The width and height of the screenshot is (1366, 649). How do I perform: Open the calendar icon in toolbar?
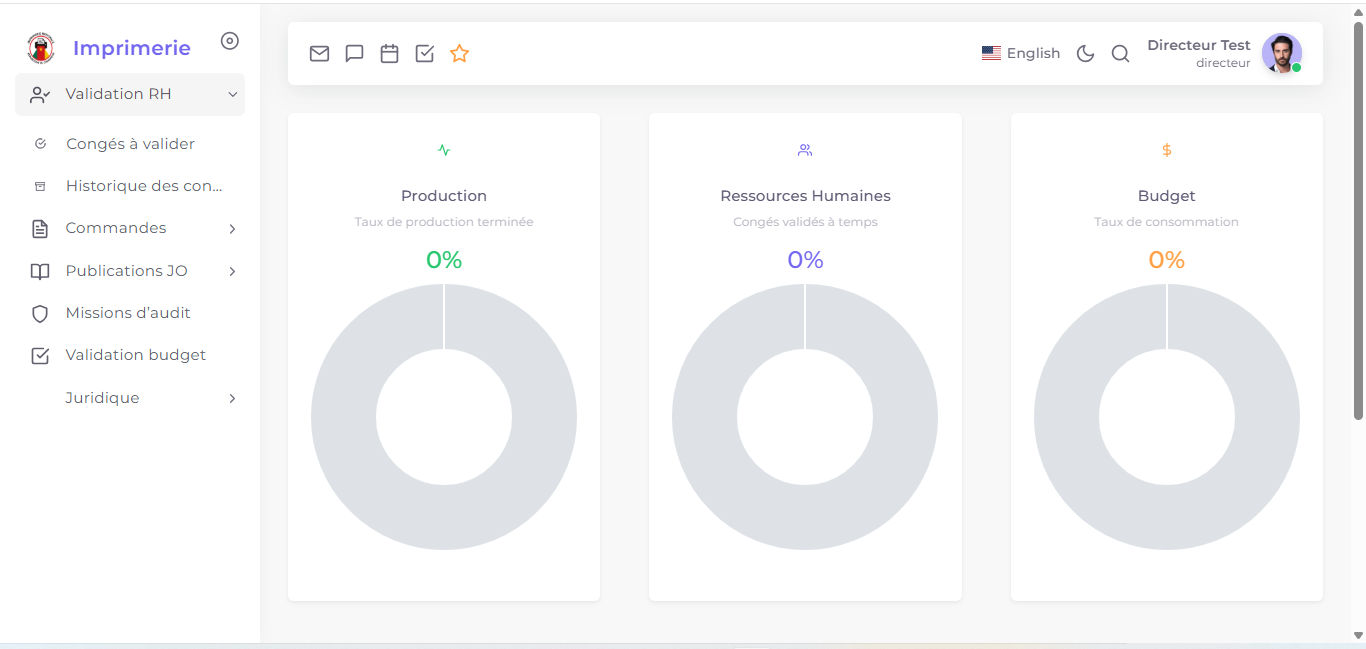[x=389, y=54]
